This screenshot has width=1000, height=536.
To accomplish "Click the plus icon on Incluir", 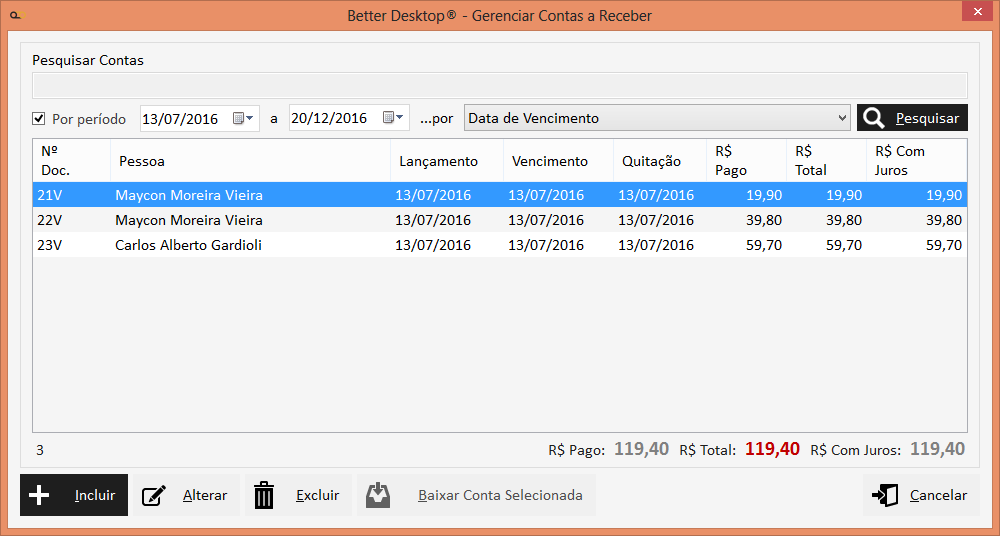I will pos(40,495).
